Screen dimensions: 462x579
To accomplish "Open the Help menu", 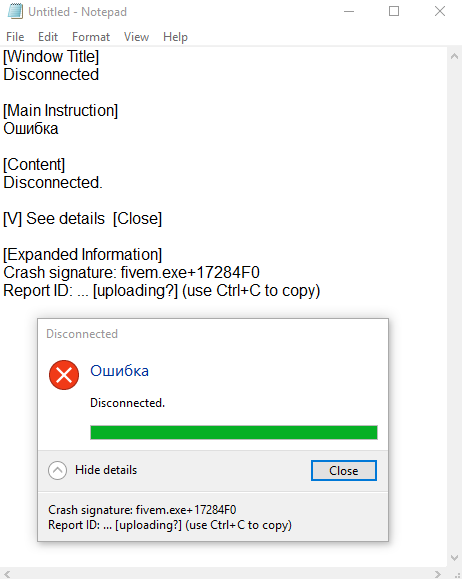I will coord(175,37).
